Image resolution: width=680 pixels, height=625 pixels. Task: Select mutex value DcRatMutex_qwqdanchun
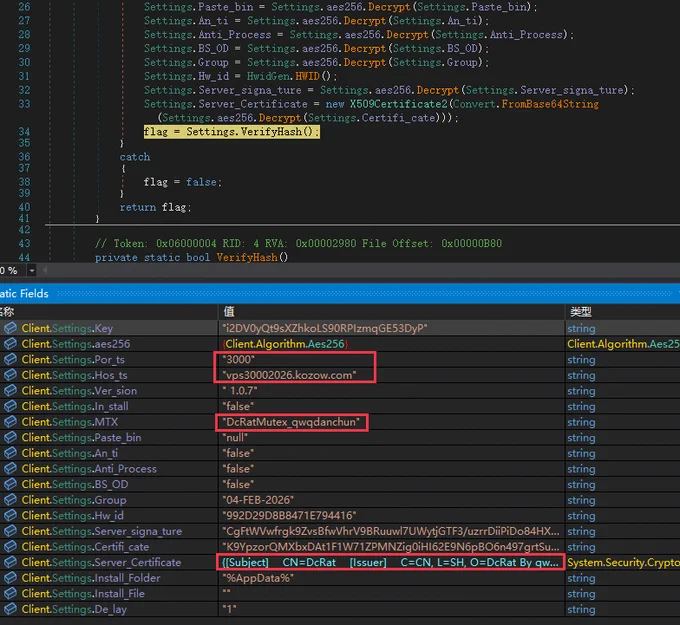click(291, 422)
